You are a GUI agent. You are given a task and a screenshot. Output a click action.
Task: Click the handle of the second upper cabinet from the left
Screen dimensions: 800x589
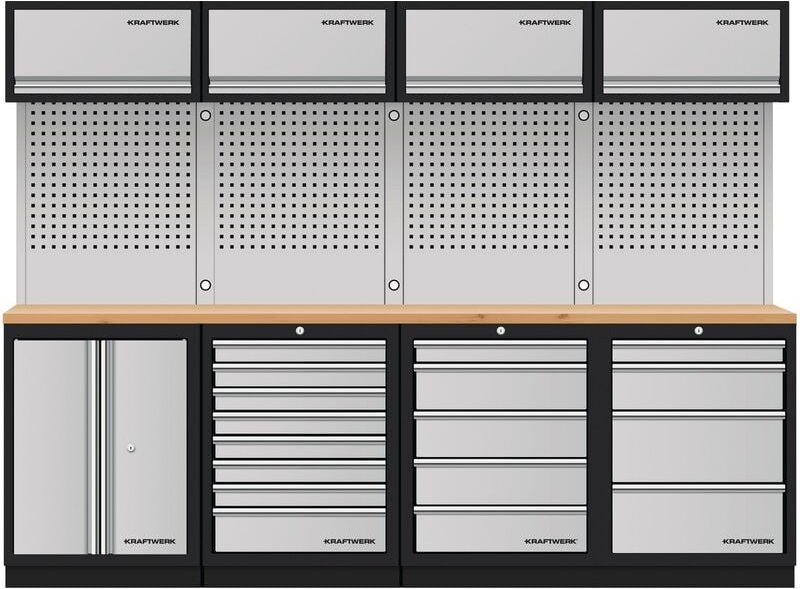(299, 88)
